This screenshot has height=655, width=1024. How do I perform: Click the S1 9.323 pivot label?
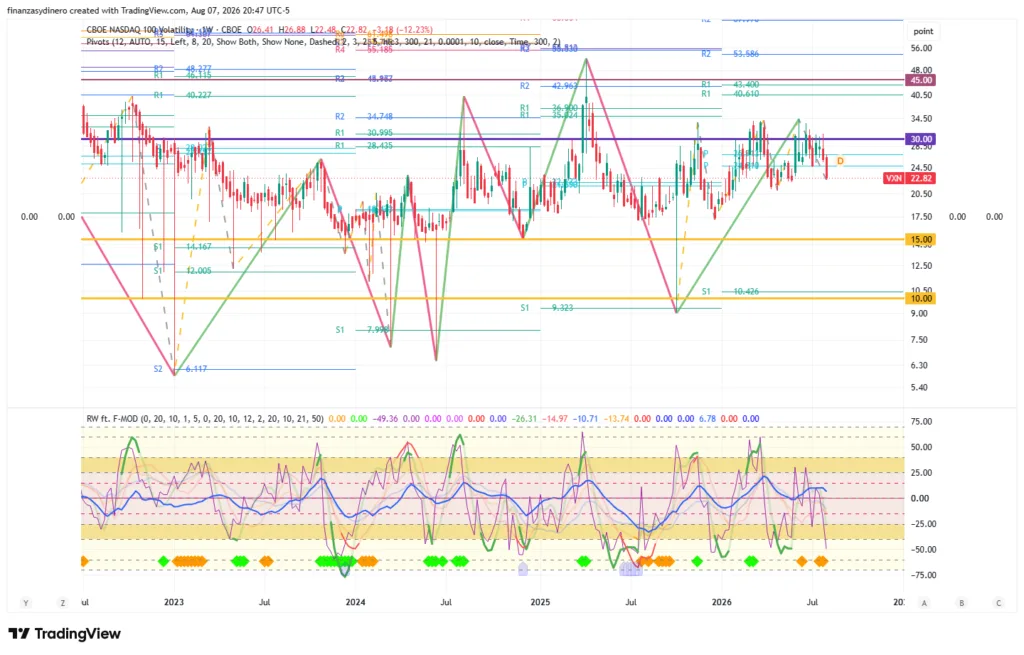coord(546,308)
